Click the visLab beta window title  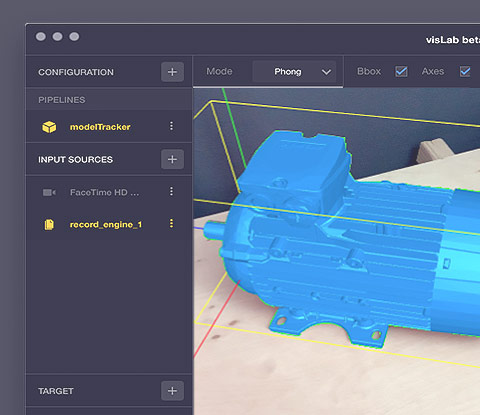pos(453,40)
